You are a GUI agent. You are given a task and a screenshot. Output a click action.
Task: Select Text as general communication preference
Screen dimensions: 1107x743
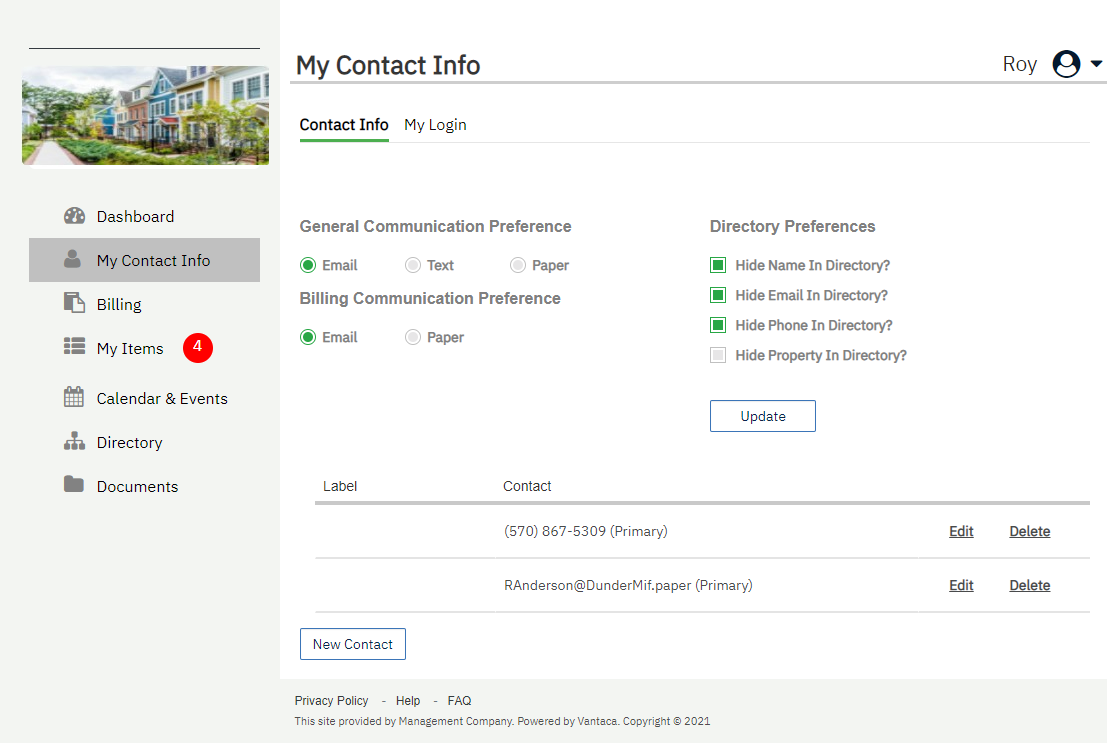tap(411, 265)
